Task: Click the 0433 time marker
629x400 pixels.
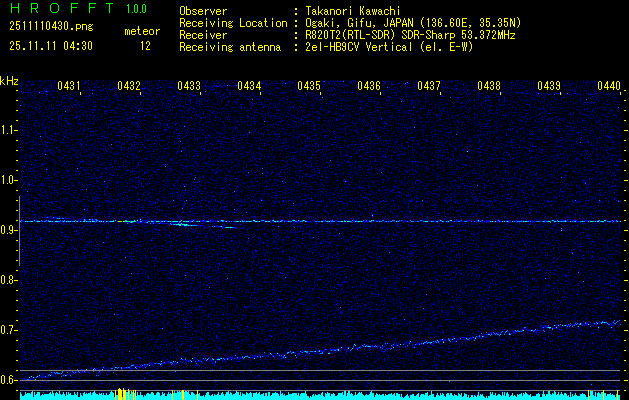Action: (189, 87)
